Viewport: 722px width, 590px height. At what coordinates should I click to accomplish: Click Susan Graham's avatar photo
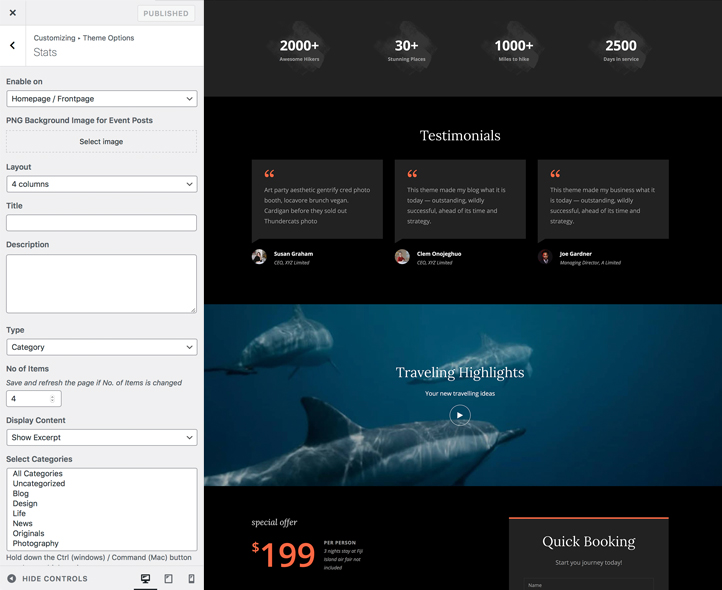pos(259,257)
